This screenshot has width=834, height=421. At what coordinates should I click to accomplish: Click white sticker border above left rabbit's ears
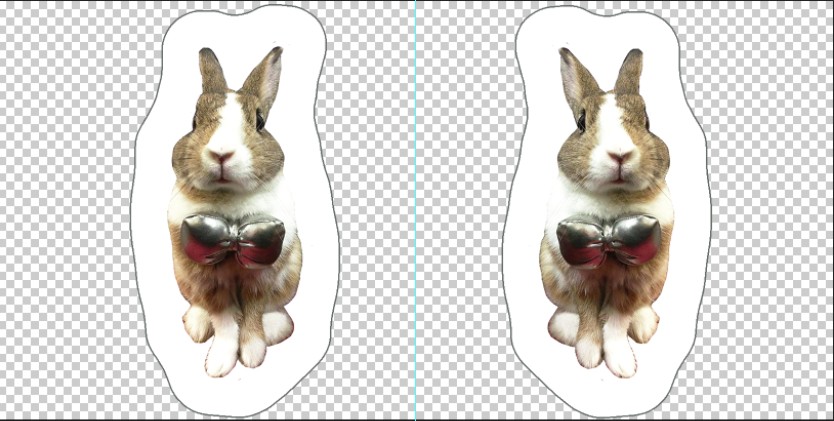click(240, 28)
